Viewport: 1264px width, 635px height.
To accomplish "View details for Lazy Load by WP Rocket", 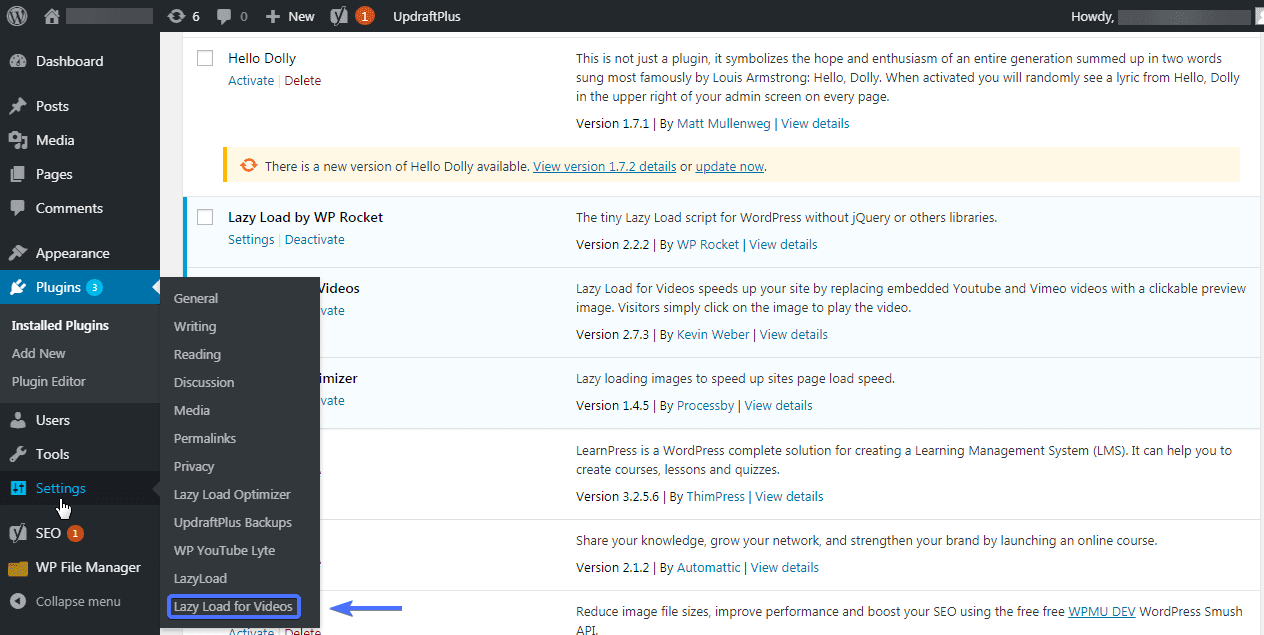I will coord(783,244).
